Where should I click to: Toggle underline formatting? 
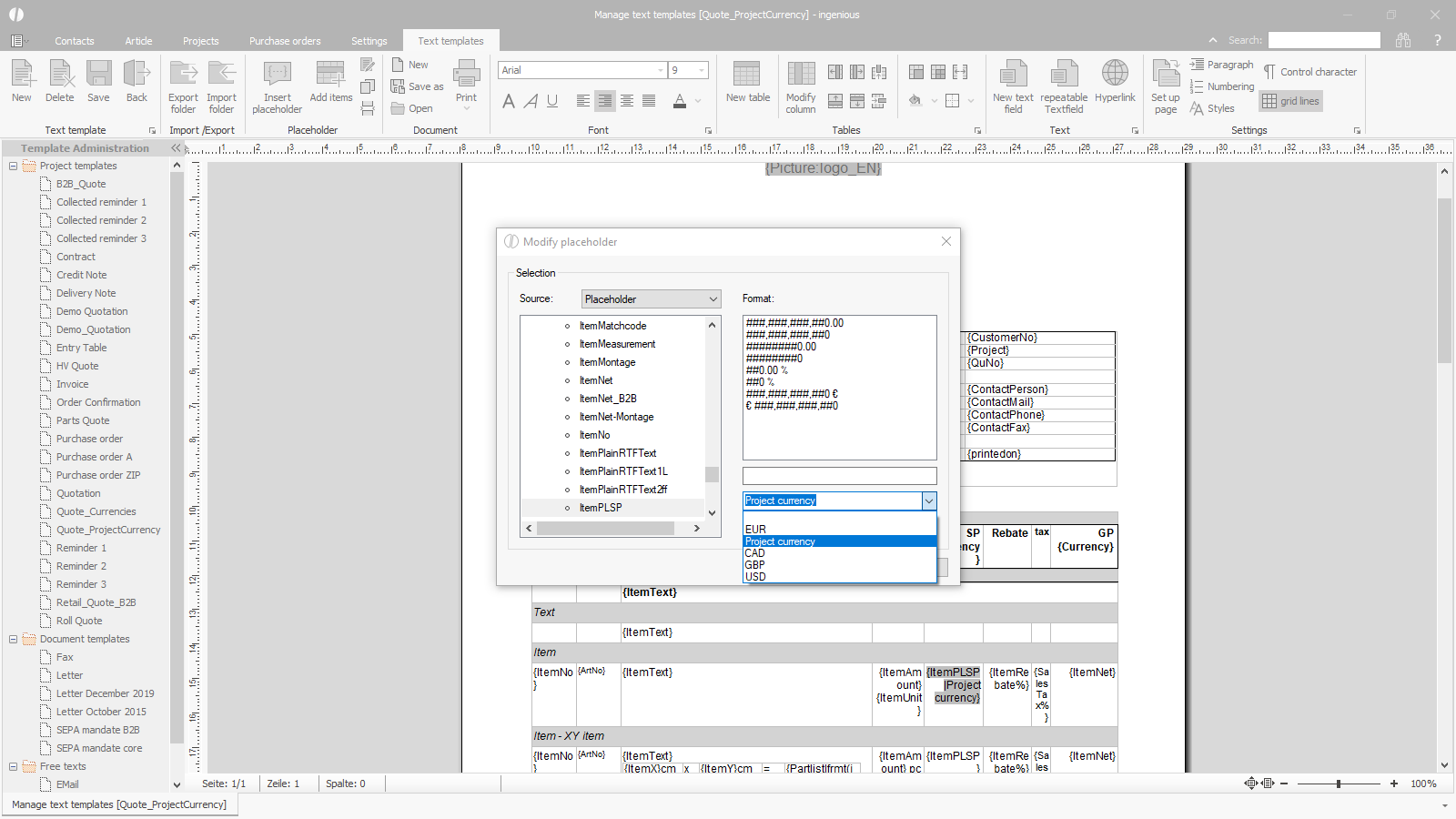(552, 101)
